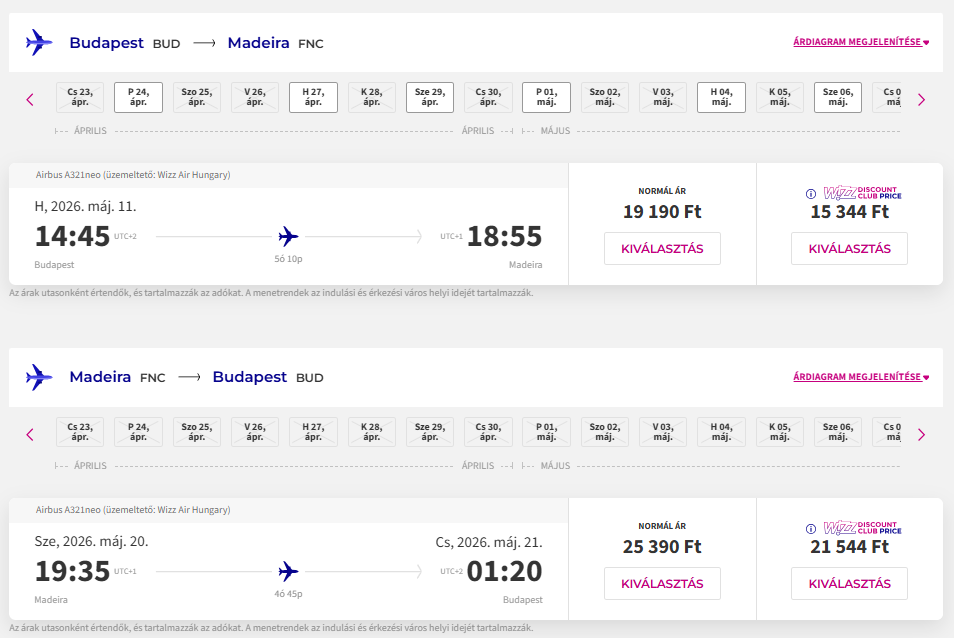This screenshot has width=954, height=638.
Task: Choose outbound date Sze 29, ápr.
Action: pyautogui.click(x=429, y=98)
